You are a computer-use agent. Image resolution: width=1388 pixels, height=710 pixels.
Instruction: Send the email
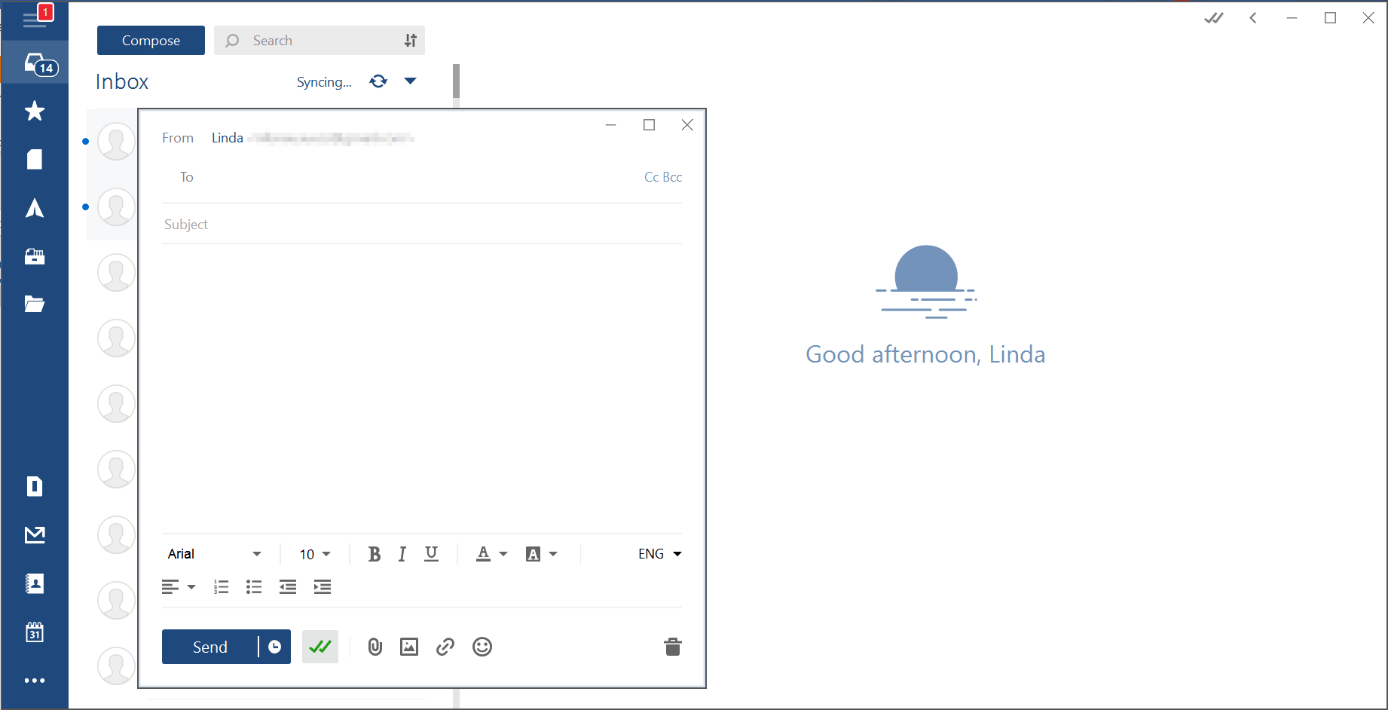pyautogui.click(x=209, y=647)
